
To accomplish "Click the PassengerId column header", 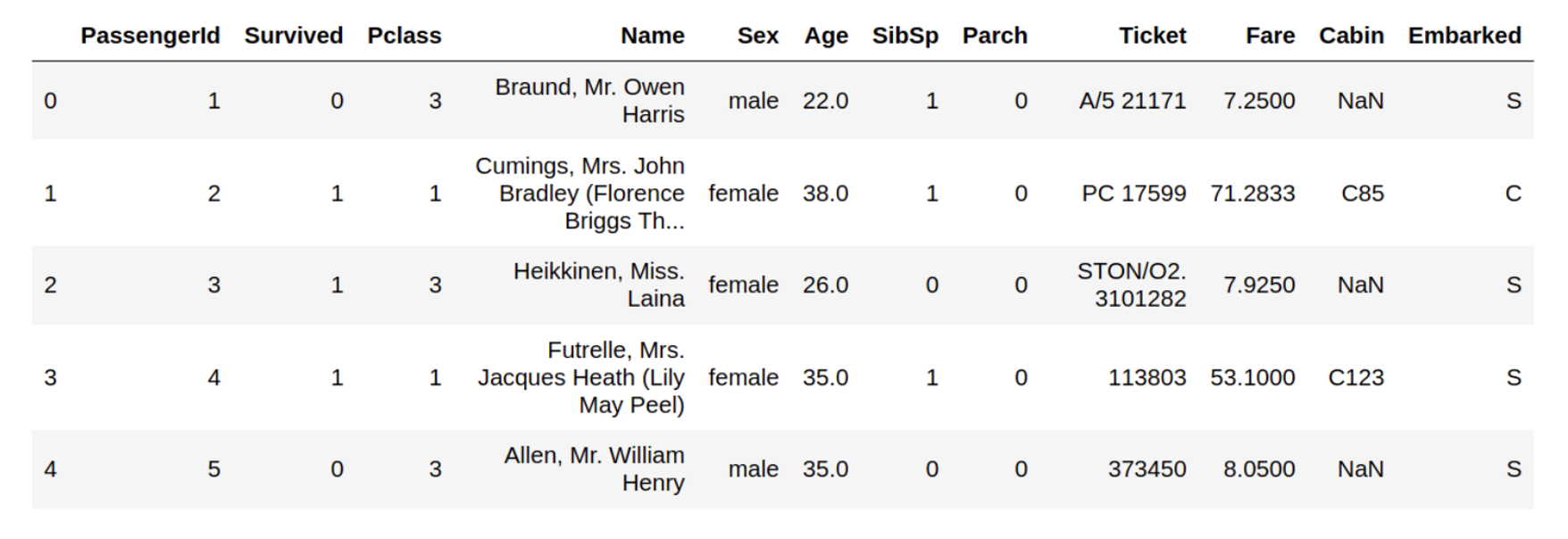I will pyautogui.click(x=150, y=36).
